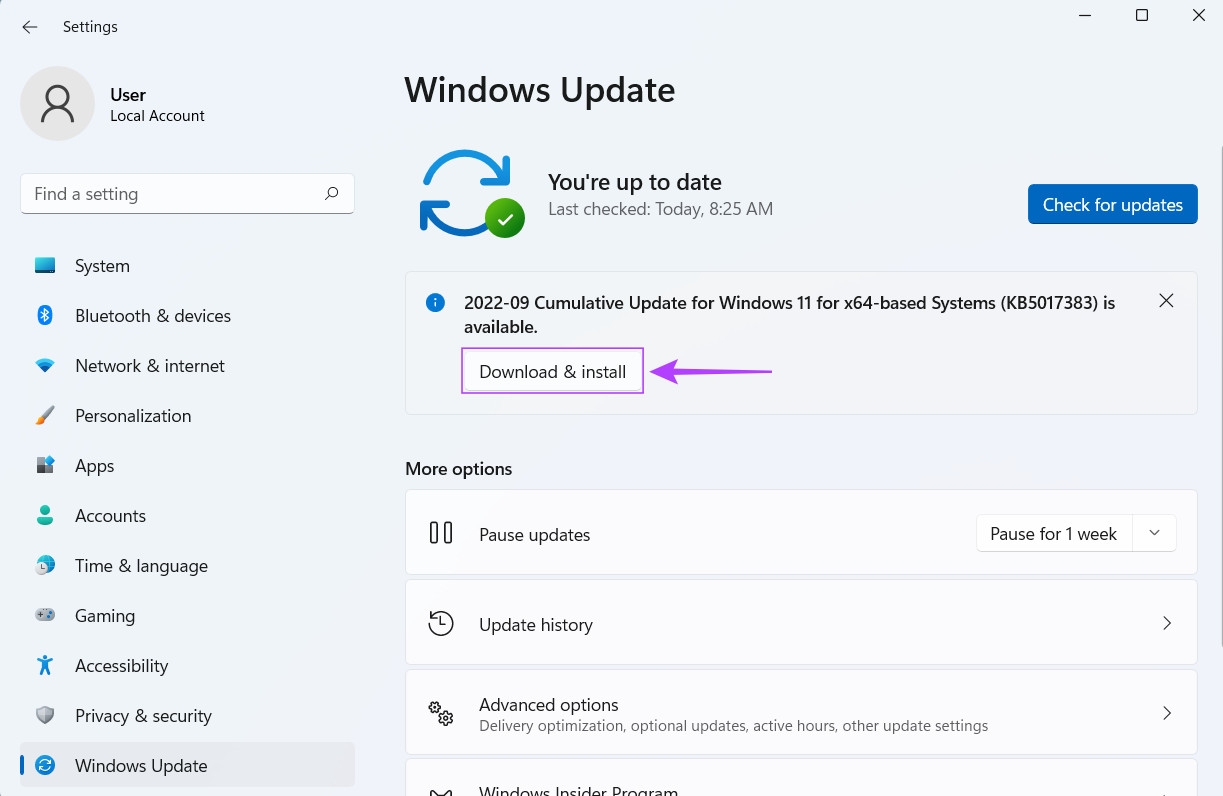Open the pause duration dropdown arrow
1223x796 pixels.
coord(1155,533)
